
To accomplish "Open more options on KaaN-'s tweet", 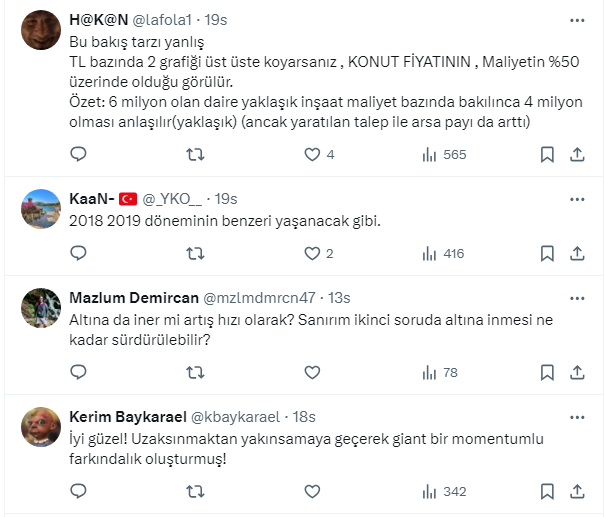I will tap(577, 199).
